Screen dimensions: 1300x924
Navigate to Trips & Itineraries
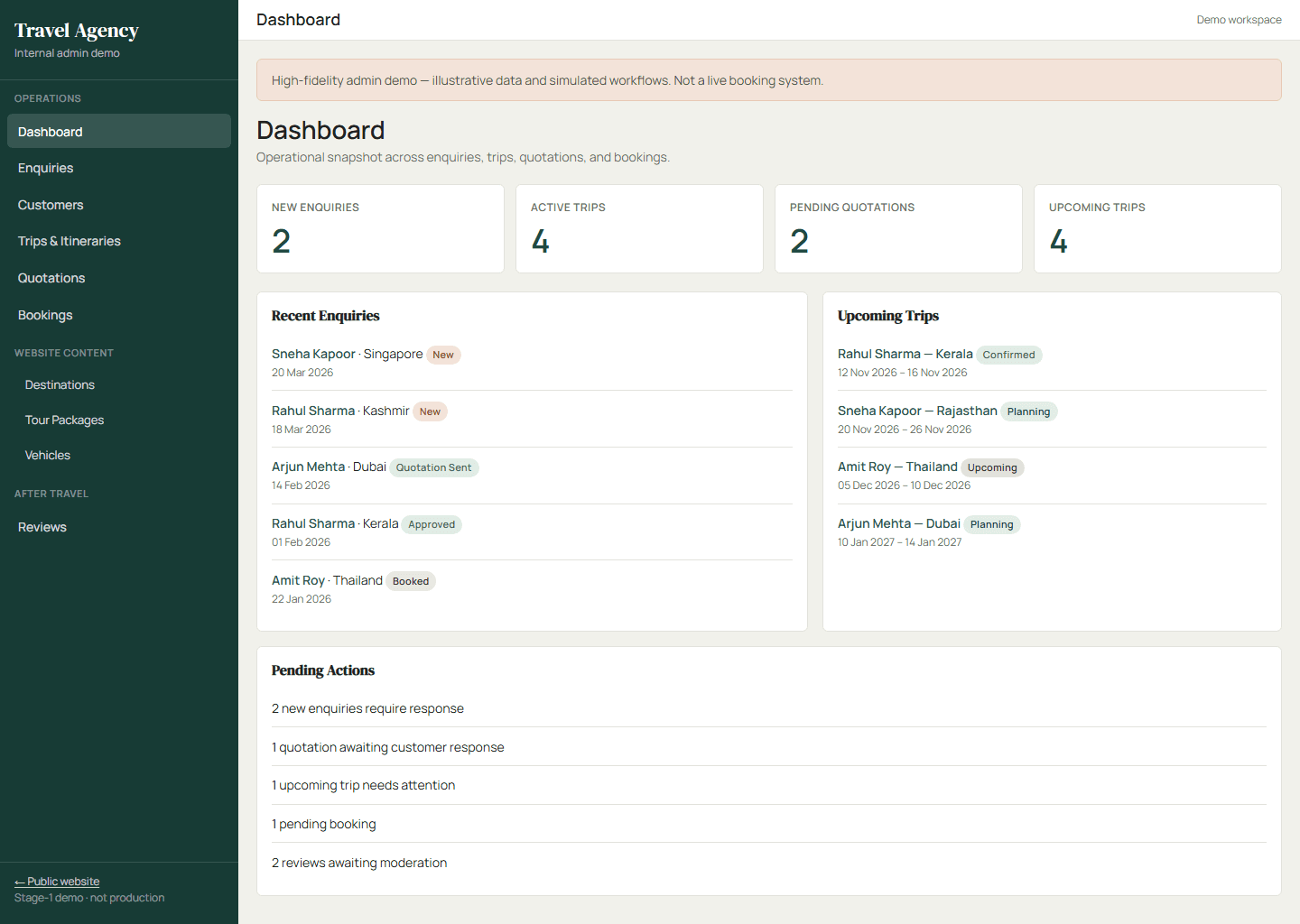coord(119,241)
